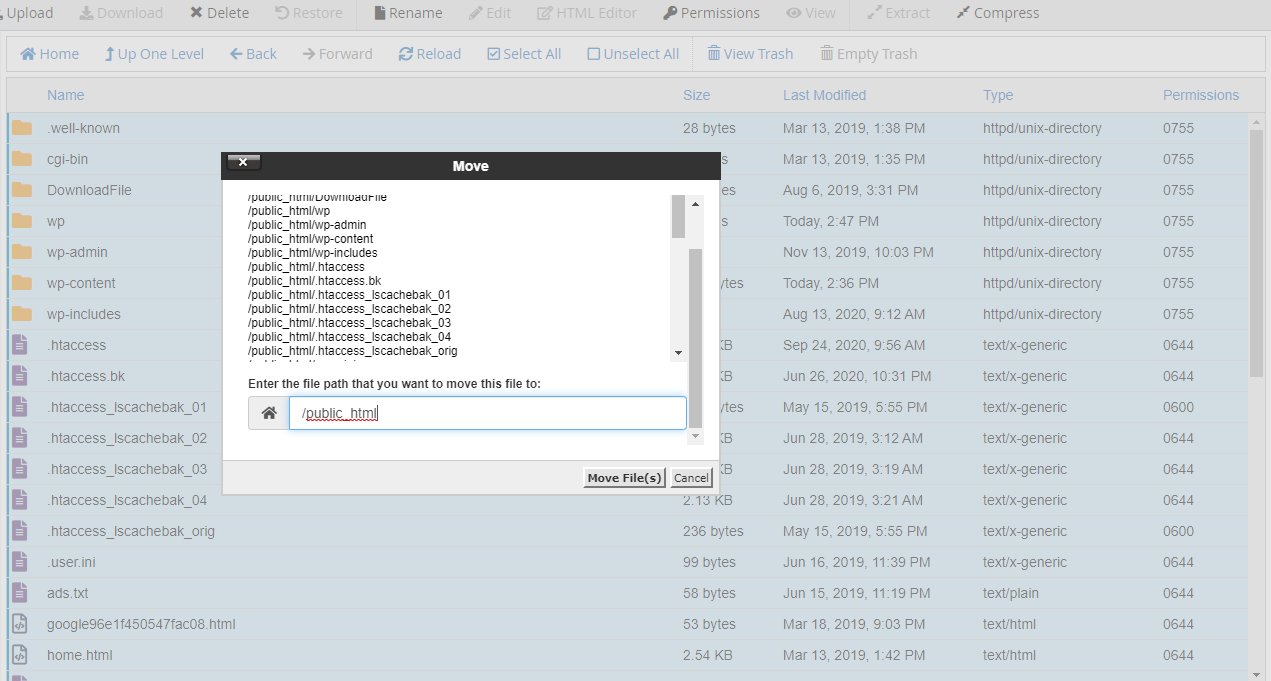Cancel the Move dialog

coord(690,477)
